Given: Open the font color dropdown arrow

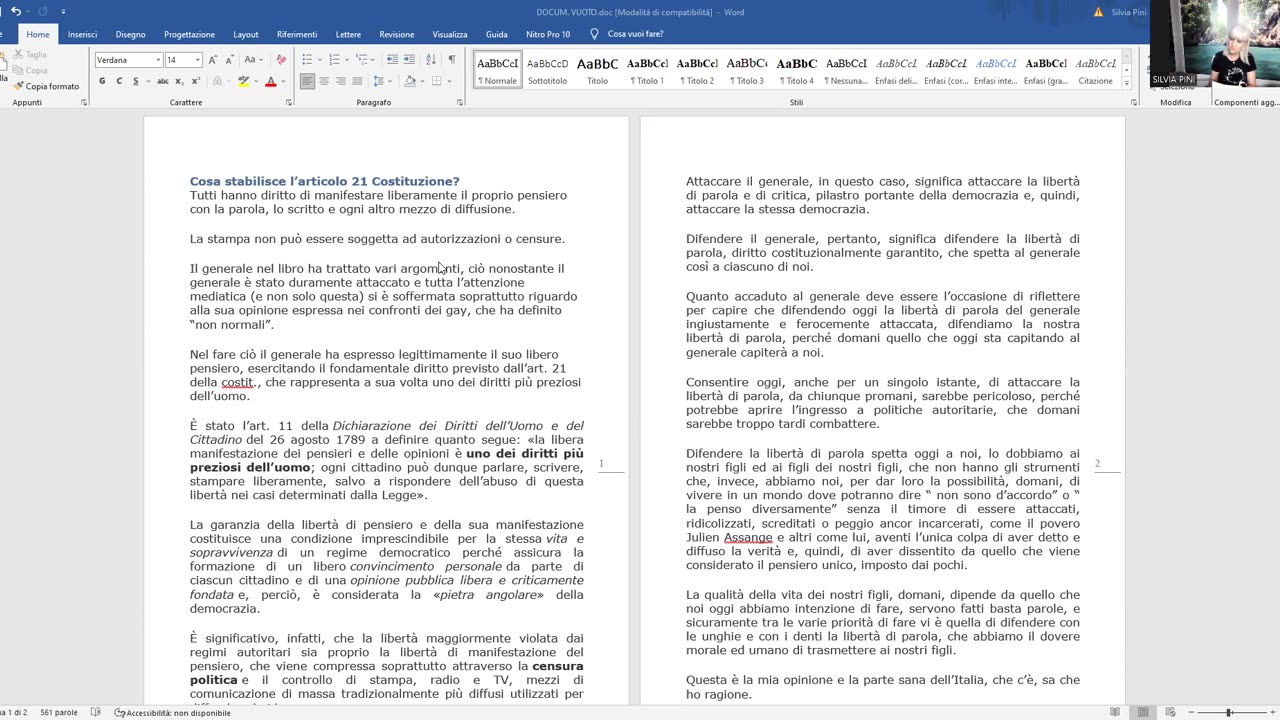Looking at the screenshot, I should pos(281,81).
